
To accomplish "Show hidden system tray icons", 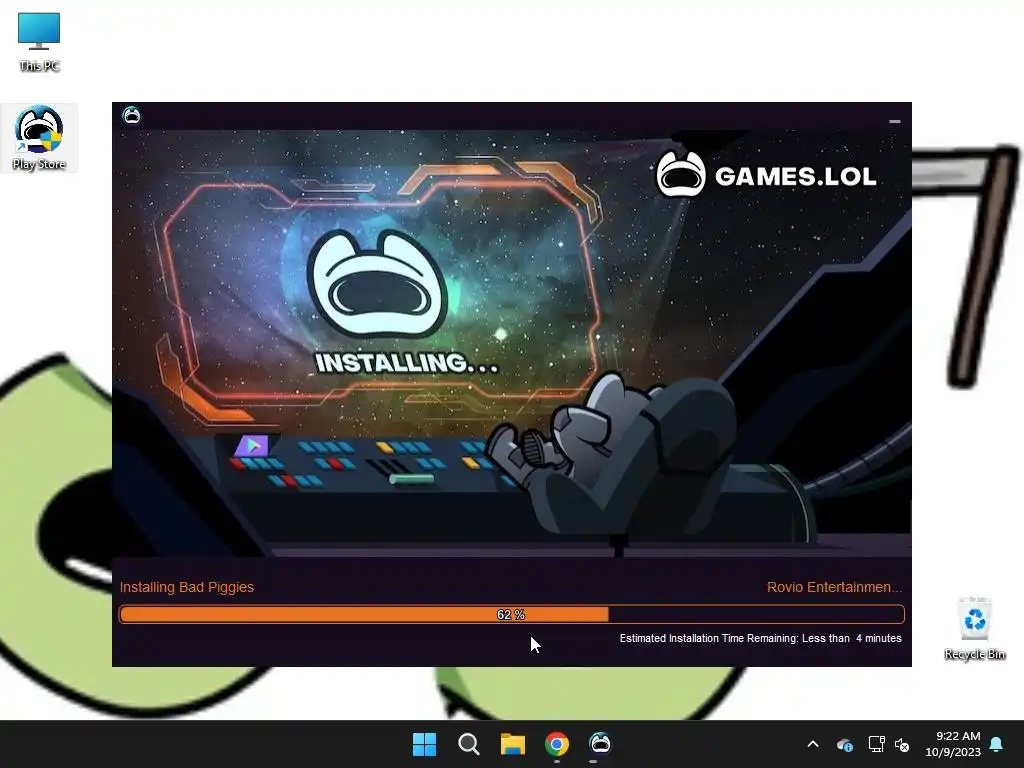I will (813, 744).
